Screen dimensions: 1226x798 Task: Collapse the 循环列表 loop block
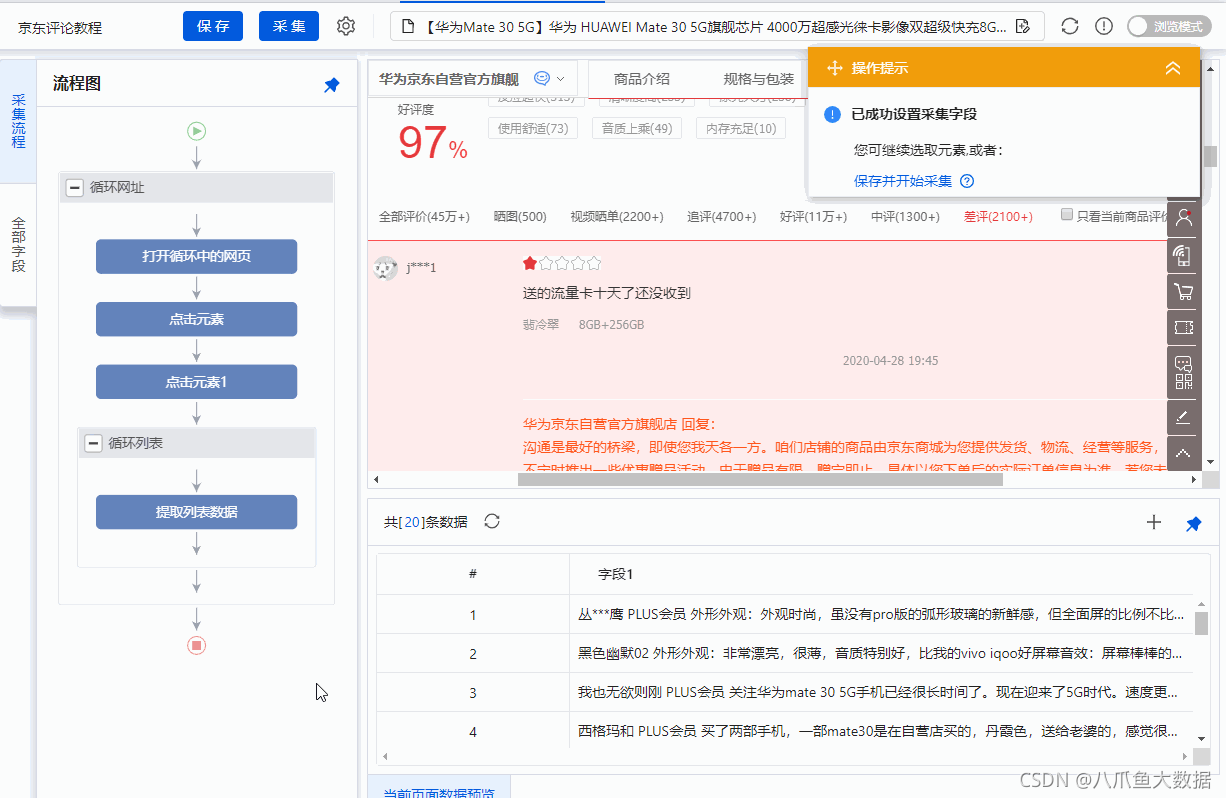[93, 443]
